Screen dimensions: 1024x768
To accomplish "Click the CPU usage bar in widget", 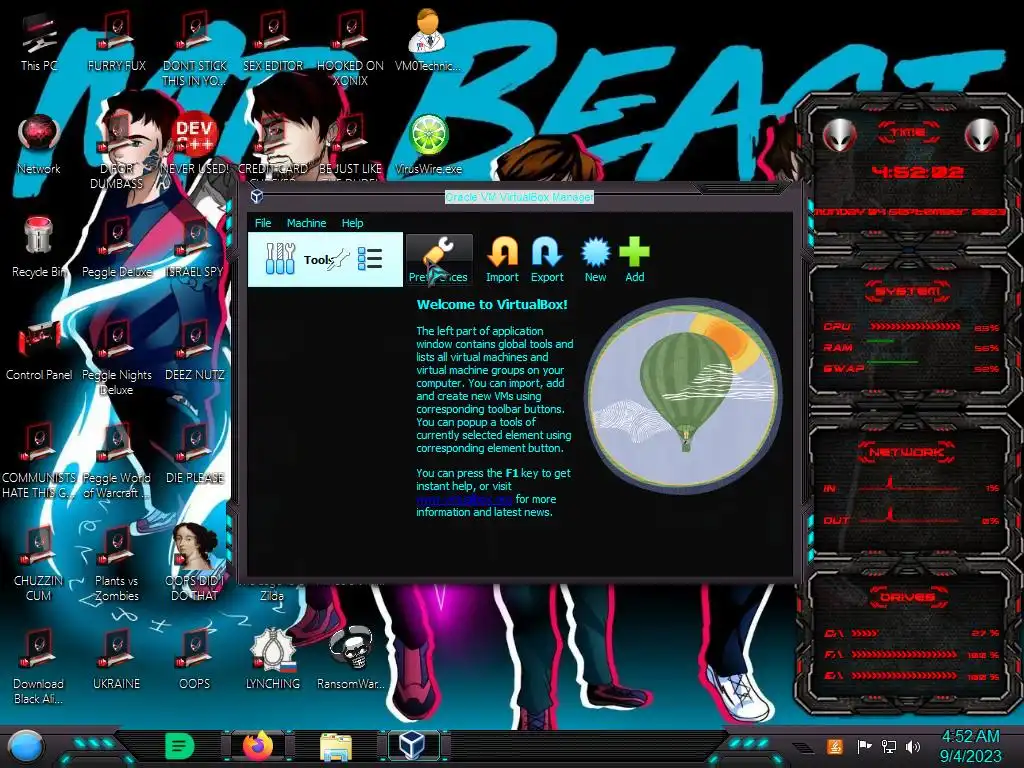I will (x=914, y=326).
